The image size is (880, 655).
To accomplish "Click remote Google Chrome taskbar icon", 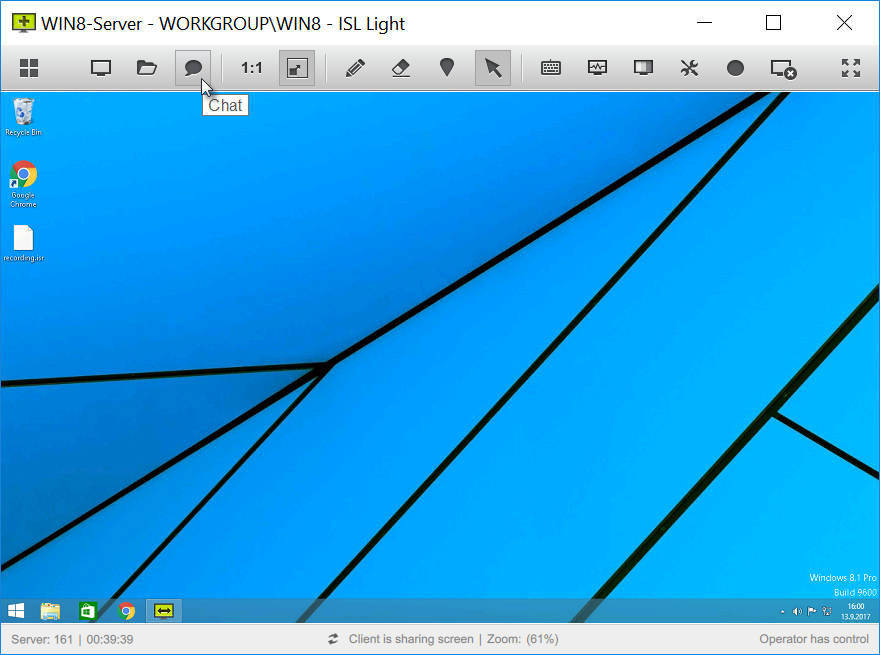I will [127, 611].
